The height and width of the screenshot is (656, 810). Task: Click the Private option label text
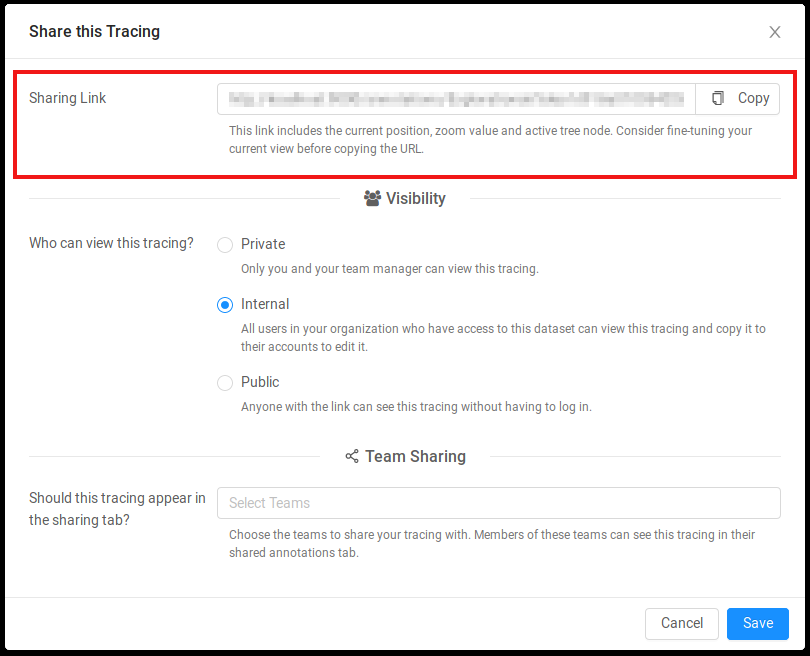point(263,244)
